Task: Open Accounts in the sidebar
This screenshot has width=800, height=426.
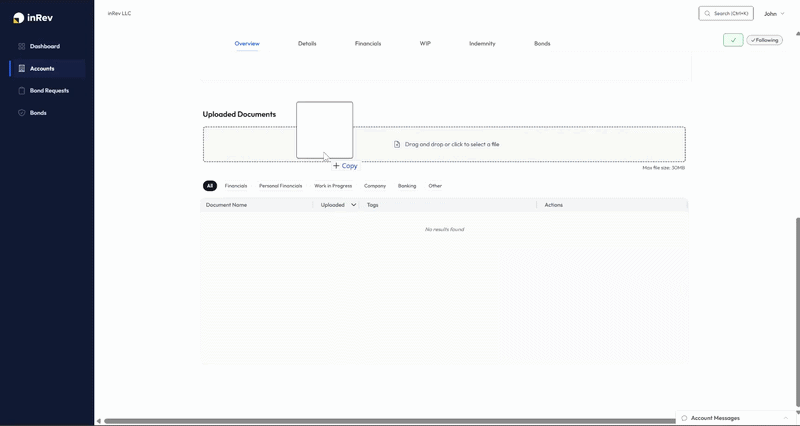Action: [47, 68]
